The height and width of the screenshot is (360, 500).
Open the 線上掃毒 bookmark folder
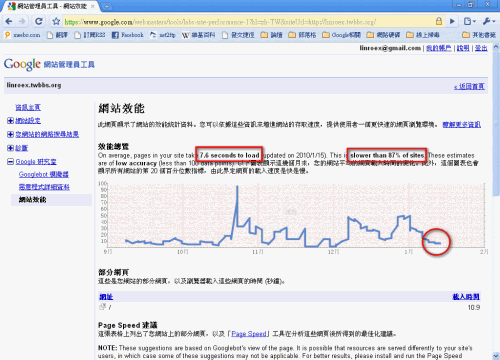click(423, 35)
